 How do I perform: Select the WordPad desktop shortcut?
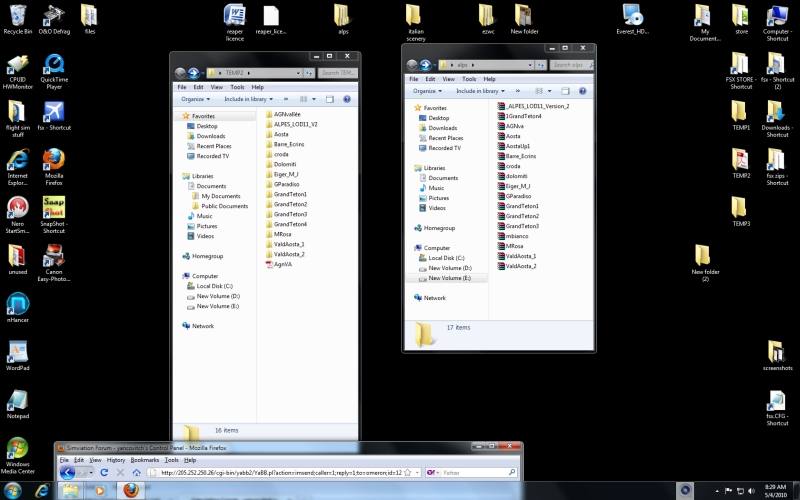(x=17, y=352)
